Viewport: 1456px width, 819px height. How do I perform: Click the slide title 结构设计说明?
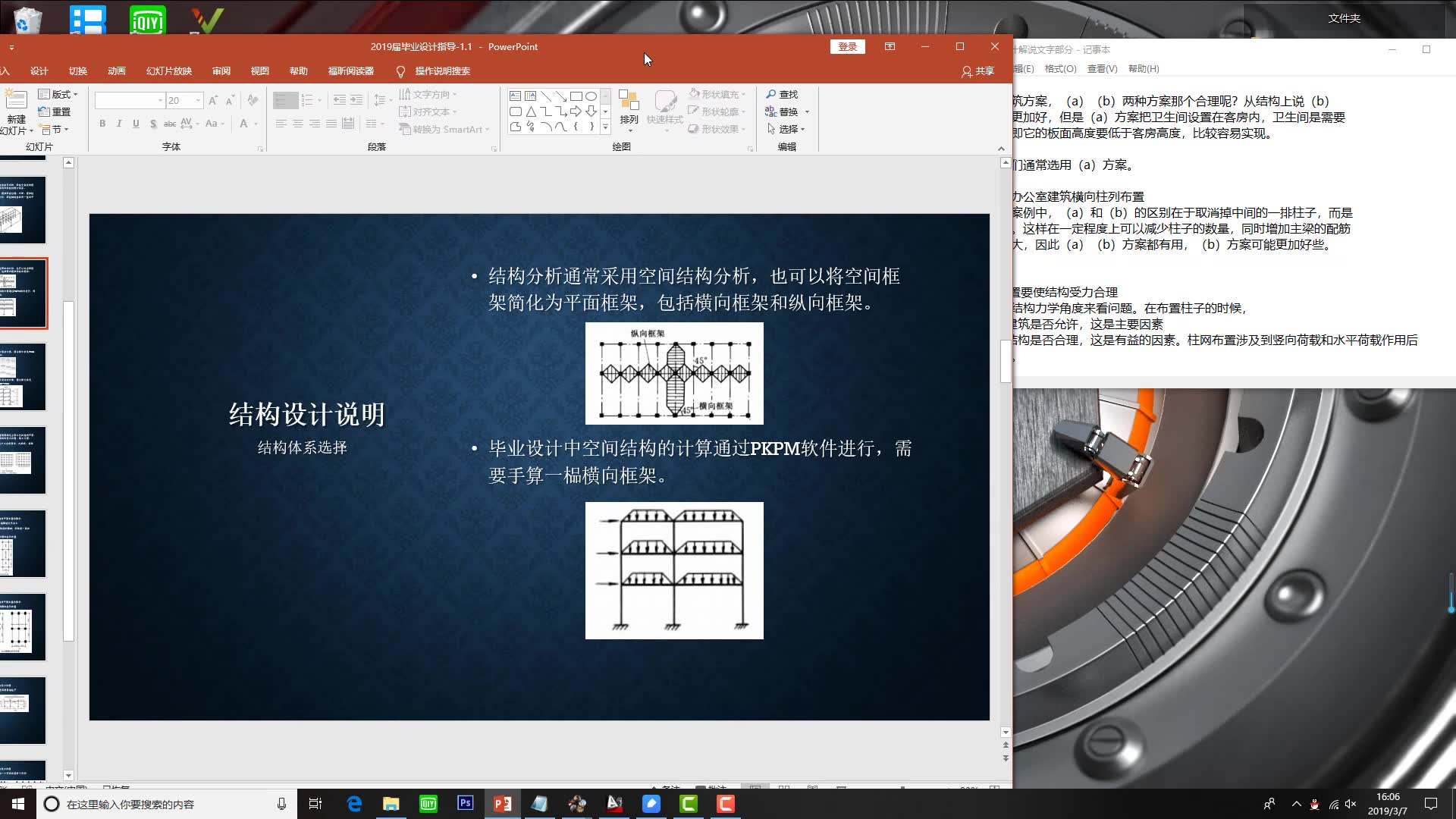click(x=307, y=414)
